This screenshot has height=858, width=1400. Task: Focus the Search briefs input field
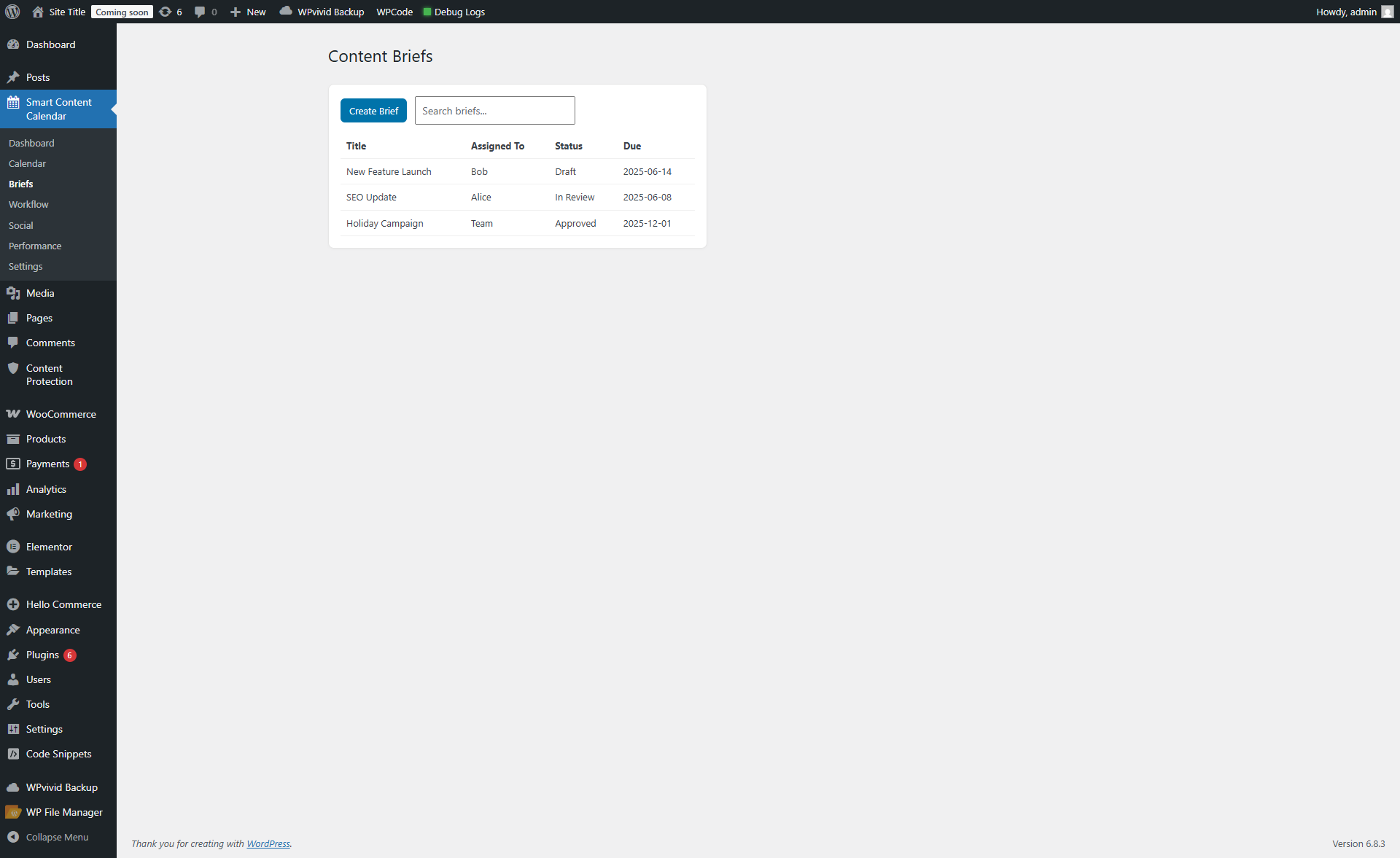(x=494, y=111)
